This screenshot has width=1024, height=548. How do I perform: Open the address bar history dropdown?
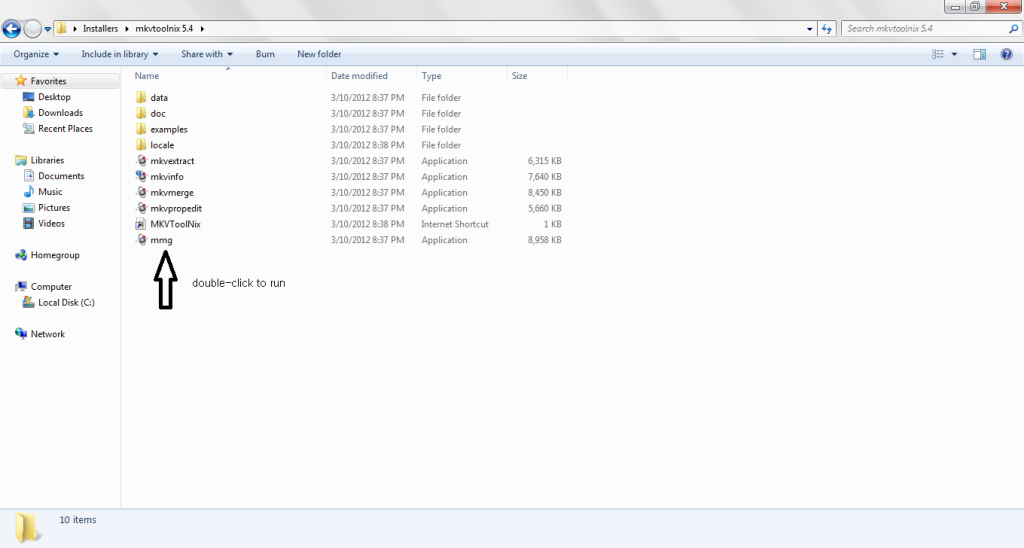(x=810, y=29)
